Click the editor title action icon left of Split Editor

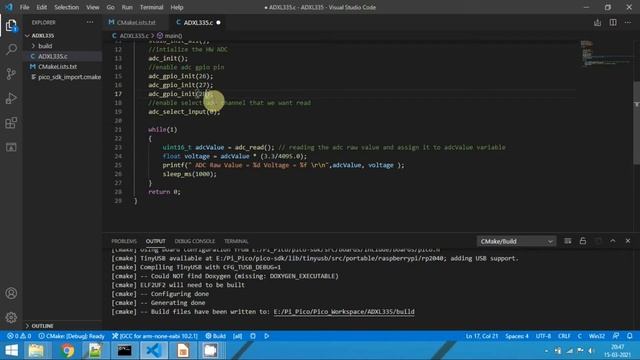[597, 22]
